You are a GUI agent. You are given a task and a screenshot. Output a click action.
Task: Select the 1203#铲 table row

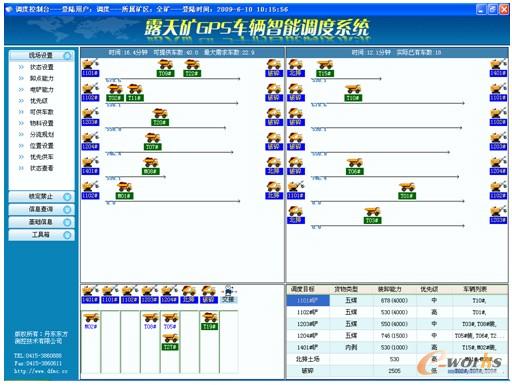click(397, 324)
